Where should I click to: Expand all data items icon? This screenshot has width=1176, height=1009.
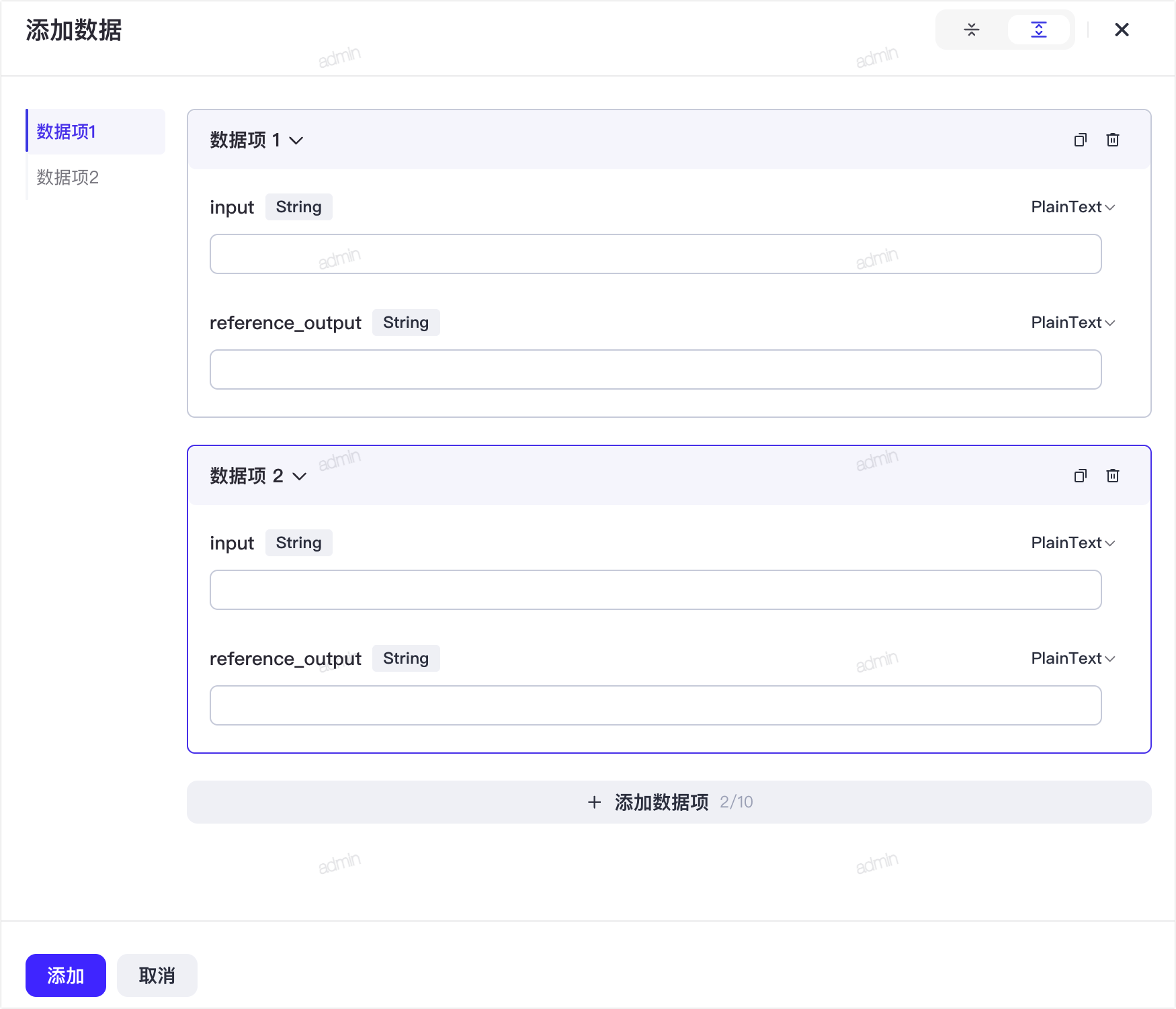pos(1039,30)
